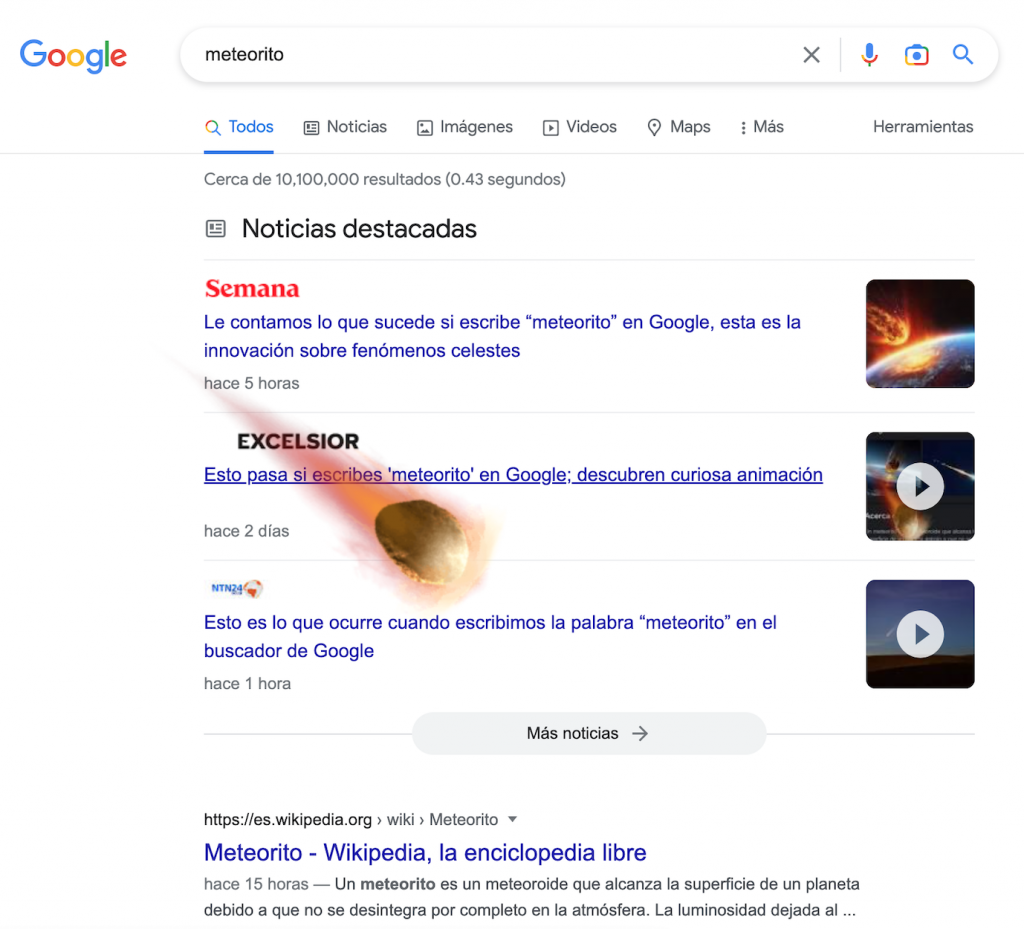Switch to the Imágenes tab

pos(465,127)
